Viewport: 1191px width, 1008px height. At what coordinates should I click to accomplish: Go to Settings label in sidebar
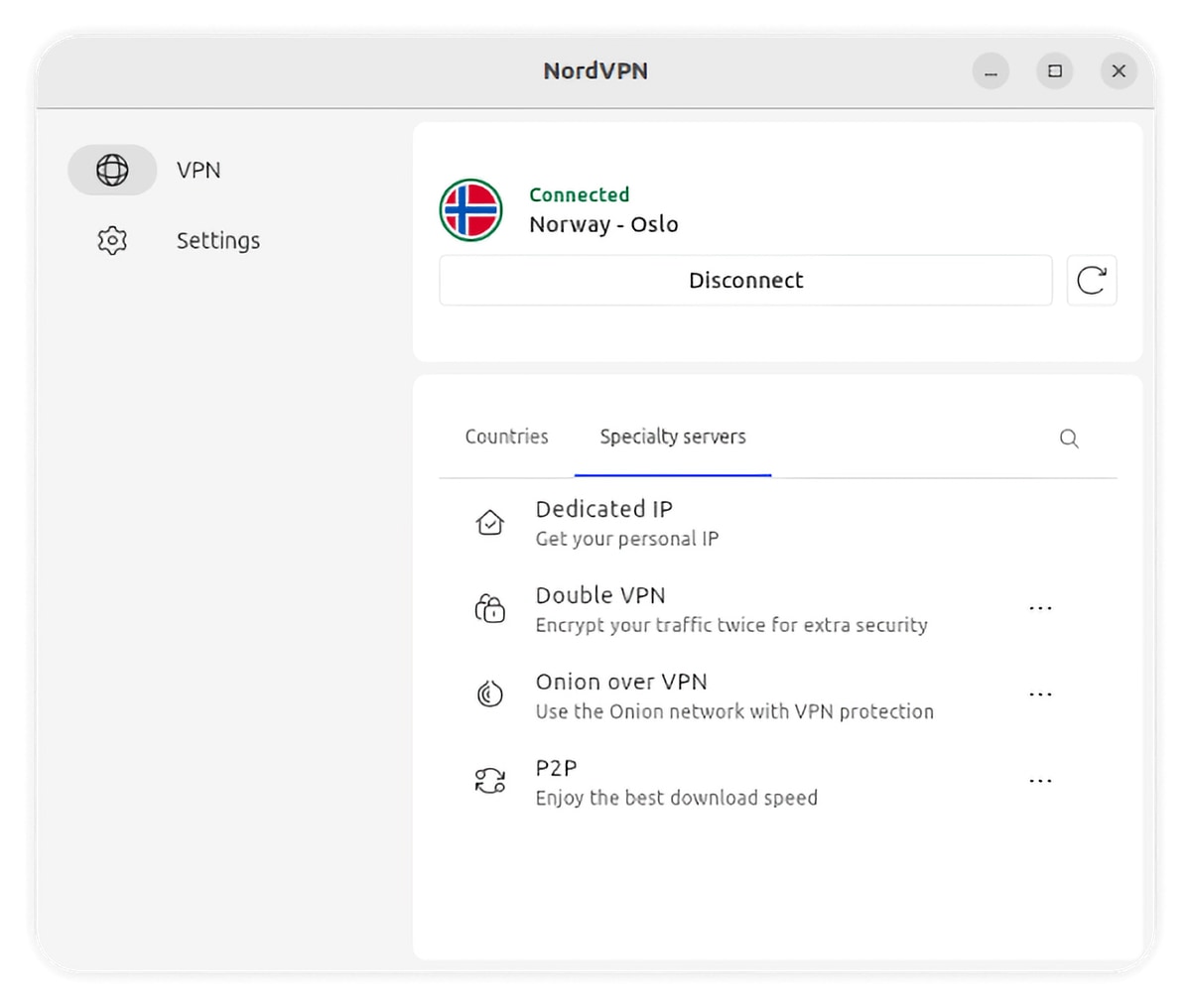[218, 240]
